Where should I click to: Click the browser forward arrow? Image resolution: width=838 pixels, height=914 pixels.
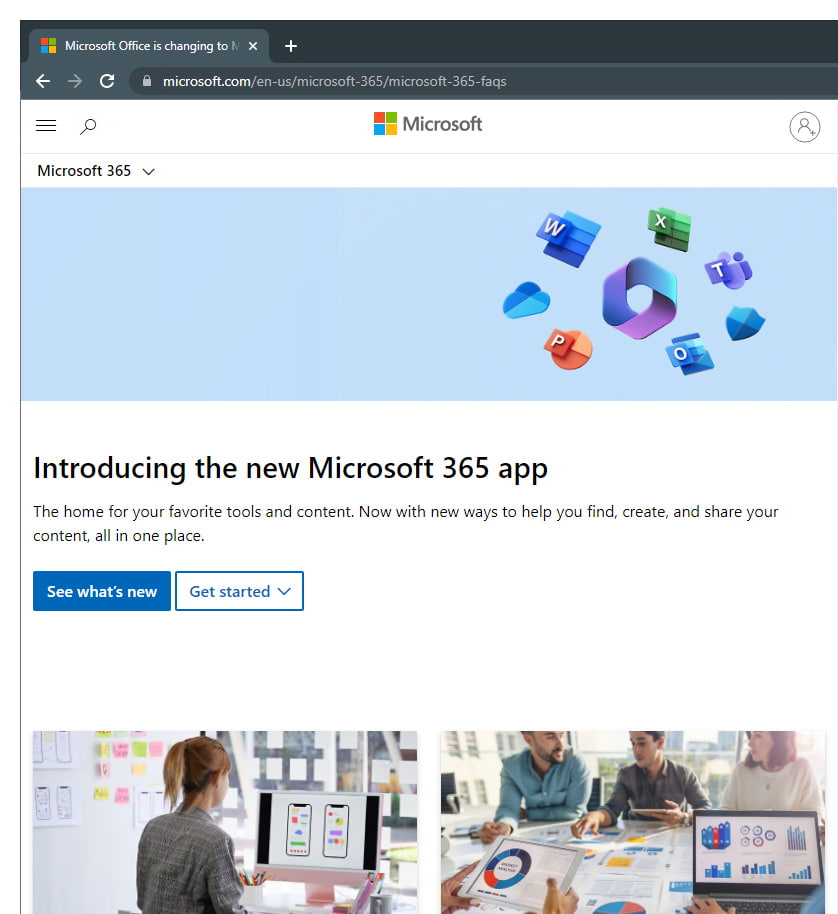[75, 81]
